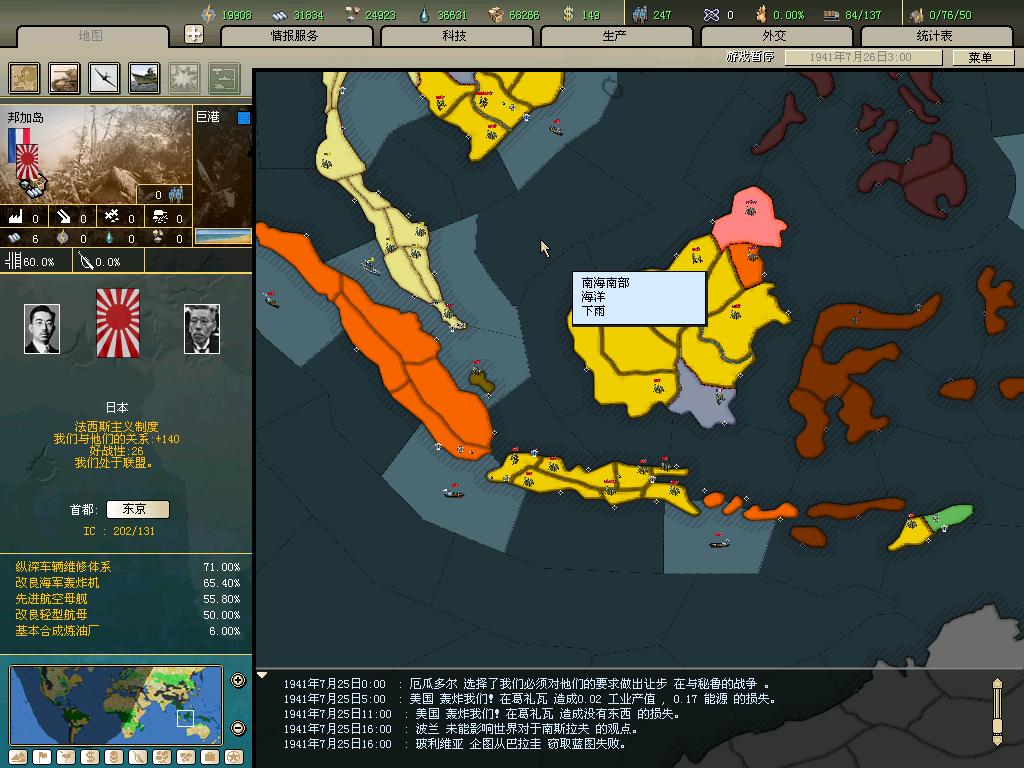This screenshot has height=768, width=1024.
Task: Click the supplies crate icon in top bar
Action: [497, 14]
